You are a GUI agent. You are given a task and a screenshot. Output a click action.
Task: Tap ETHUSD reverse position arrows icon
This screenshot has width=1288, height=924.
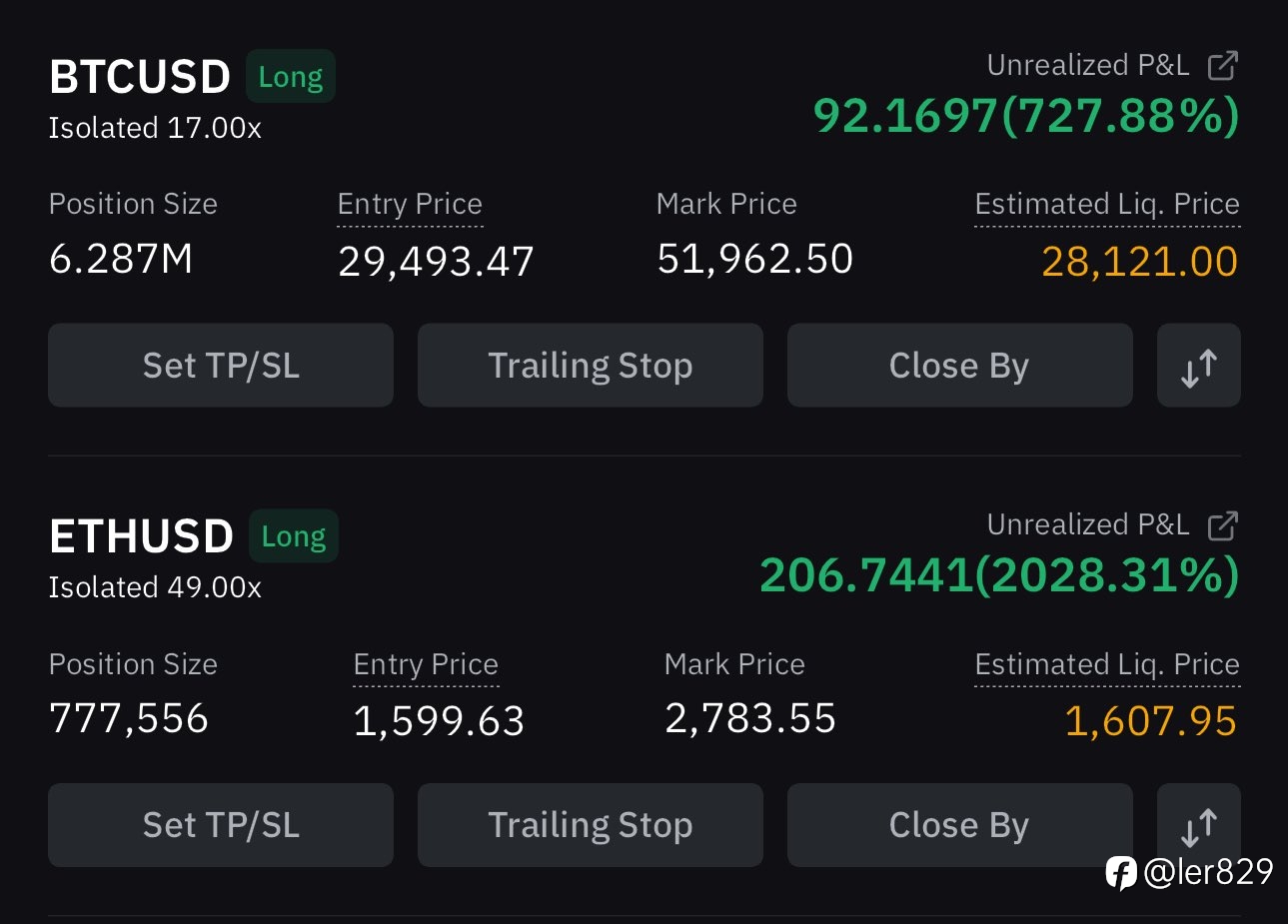[1198, 825]
